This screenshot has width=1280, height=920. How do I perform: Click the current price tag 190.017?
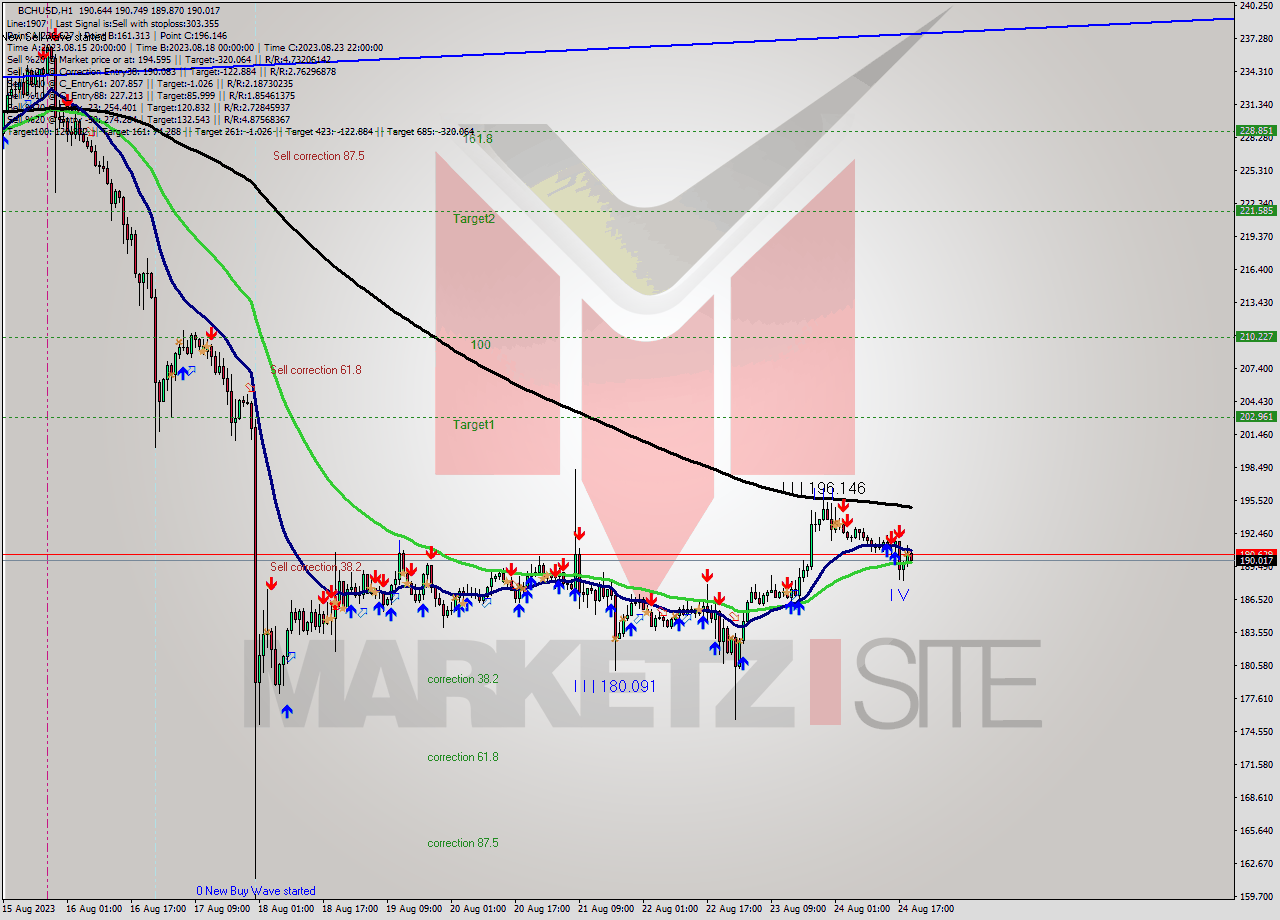(x=1256, y=561)
